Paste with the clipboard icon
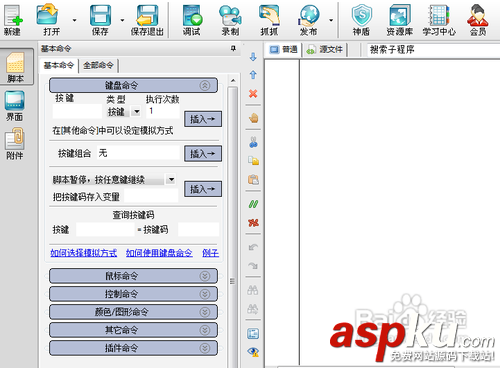 (x=253, y=180)
